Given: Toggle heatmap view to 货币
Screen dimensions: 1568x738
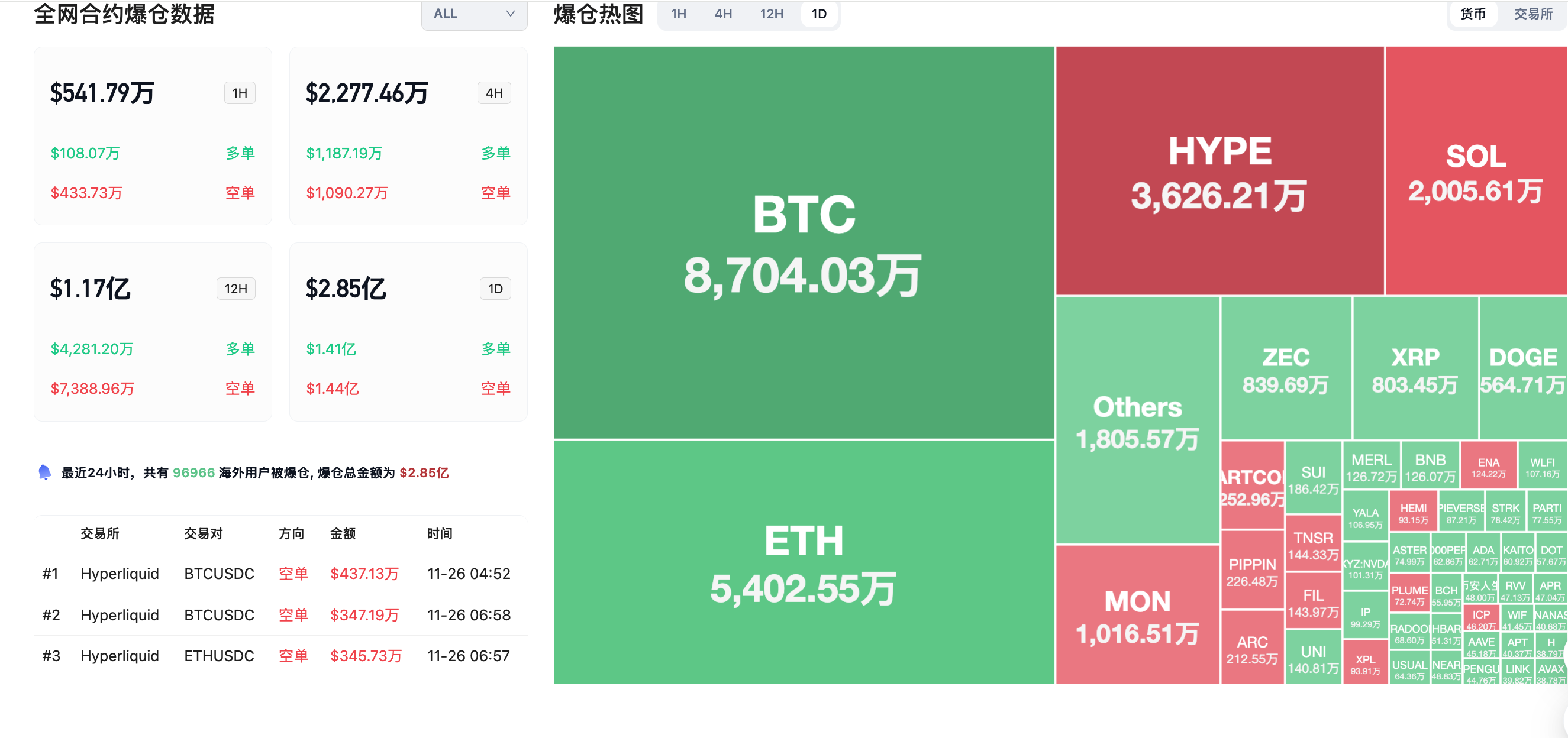Looking at the screenshot, I should (x=1473, y=14).
